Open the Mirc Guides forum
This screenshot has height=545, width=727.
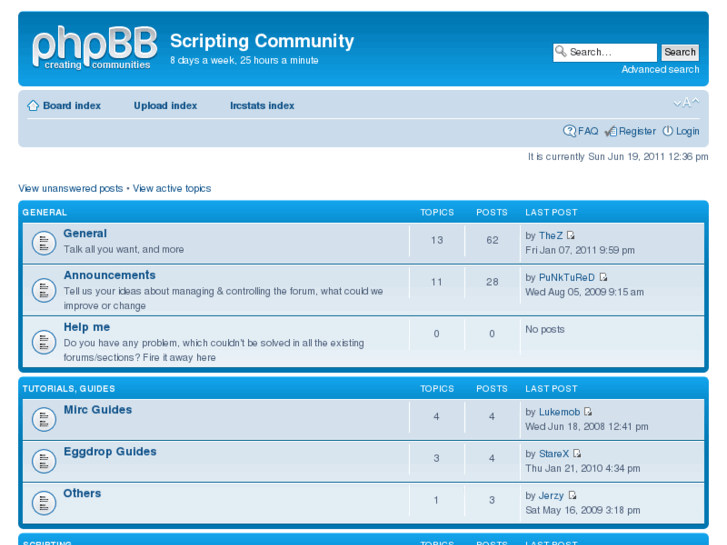(98, 410)
